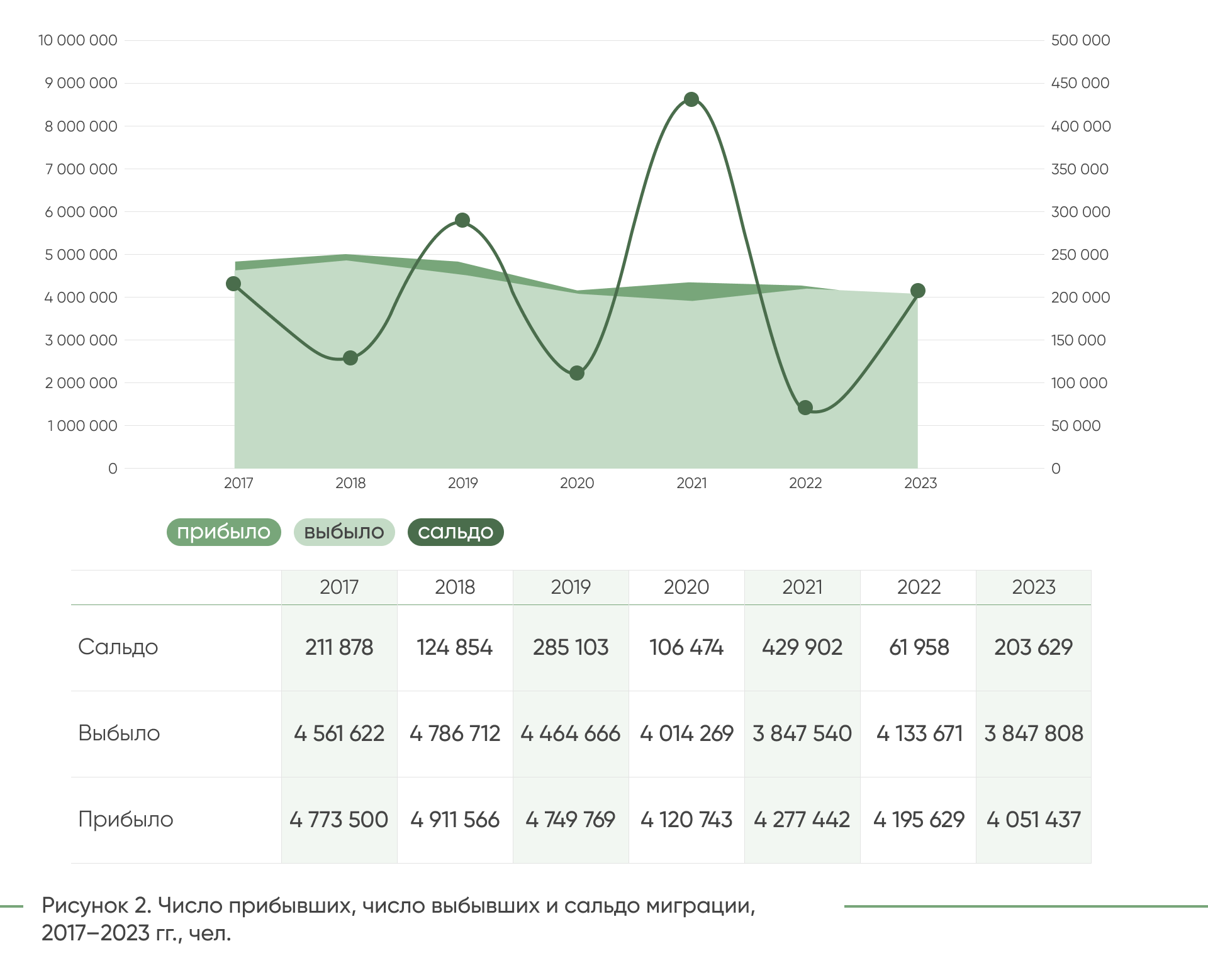Click the 2017 data point marker

pyautogui.click(x=233, y=284)
